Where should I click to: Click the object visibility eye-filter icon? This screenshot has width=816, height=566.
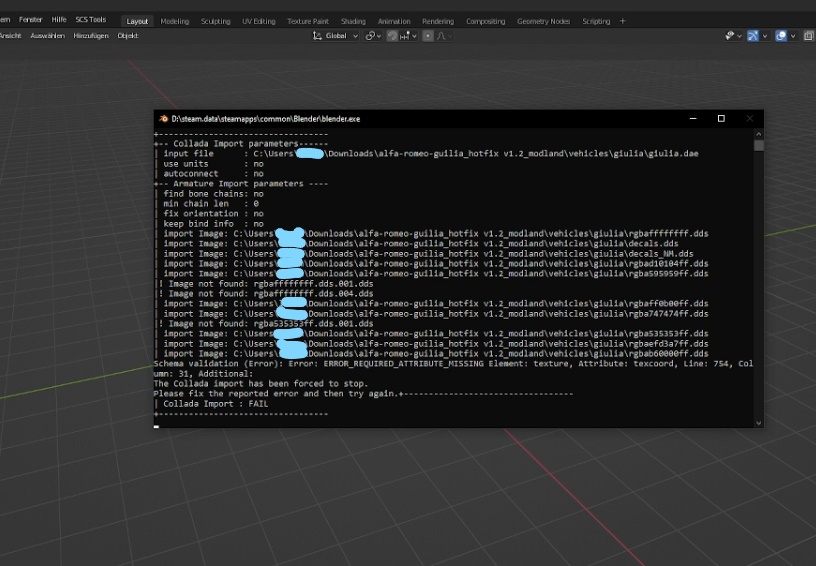pos(730,36)
